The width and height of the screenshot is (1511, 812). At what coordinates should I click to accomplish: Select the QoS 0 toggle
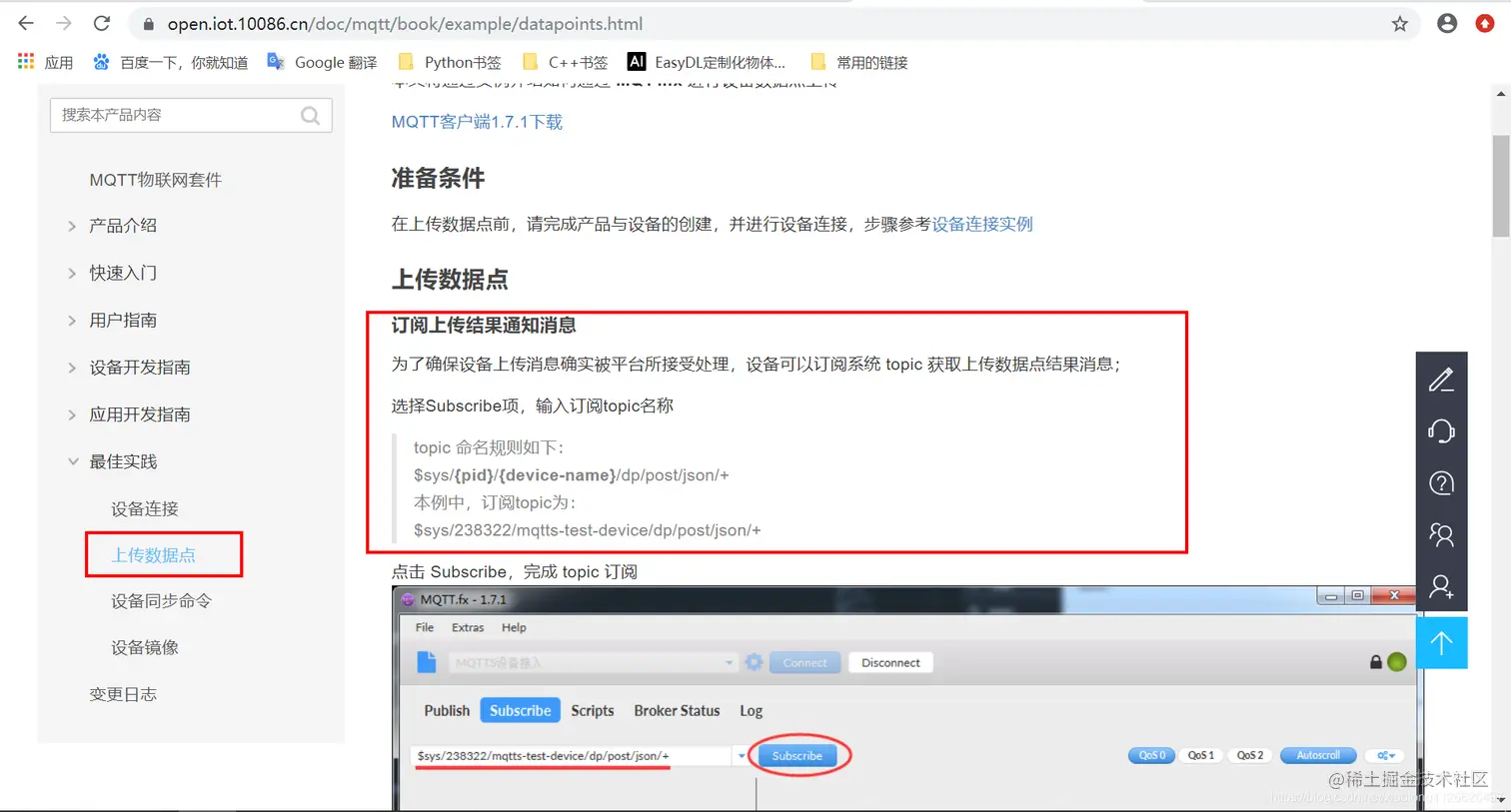[1152, 756]
